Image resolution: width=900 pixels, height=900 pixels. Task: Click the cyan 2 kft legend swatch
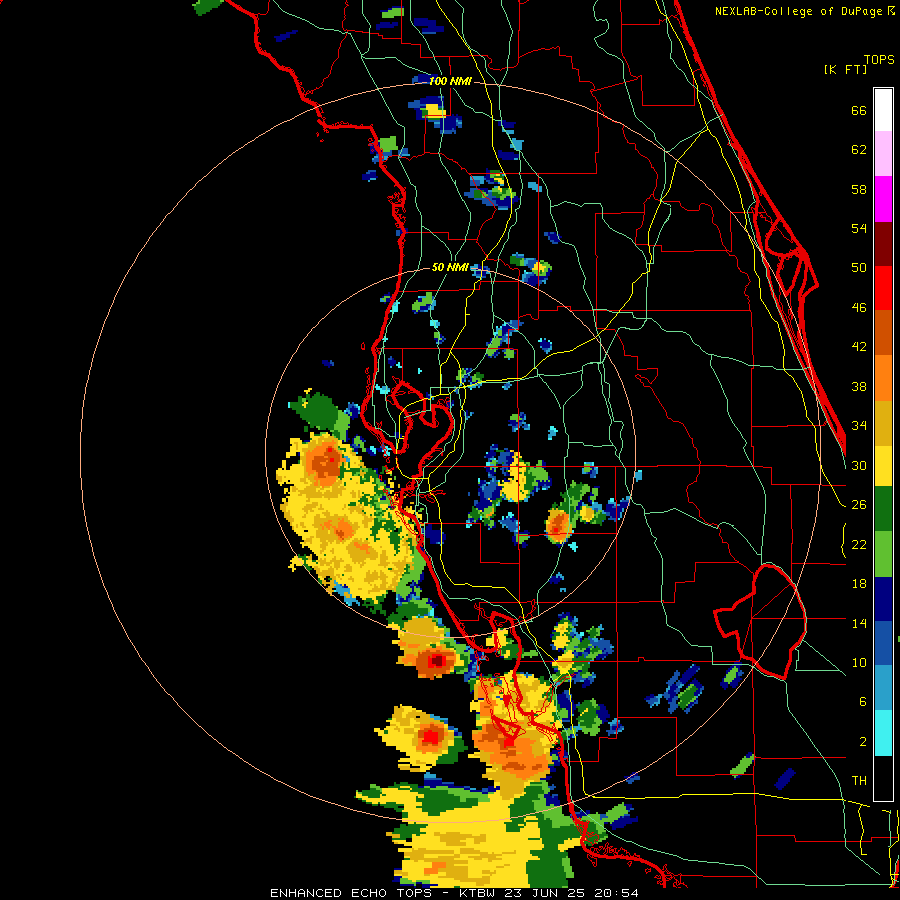[883, 733]
